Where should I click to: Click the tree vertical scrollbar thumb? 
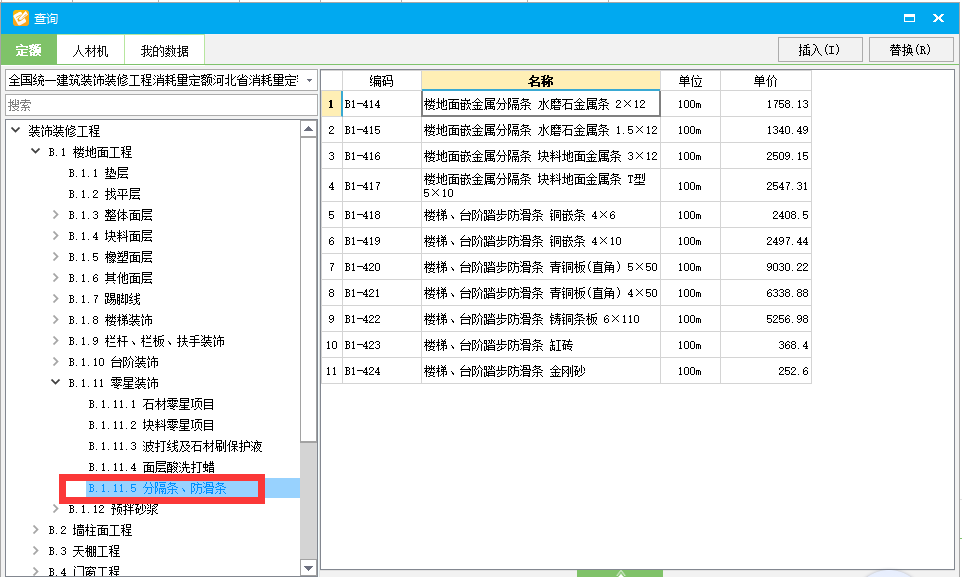(309, 288)
